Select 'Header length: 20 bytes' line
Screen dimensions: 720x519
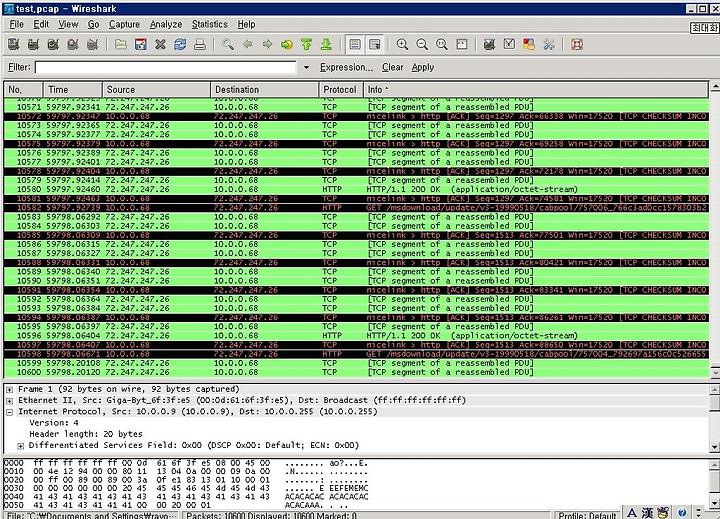pyautogui.click(x=86, y=434)
